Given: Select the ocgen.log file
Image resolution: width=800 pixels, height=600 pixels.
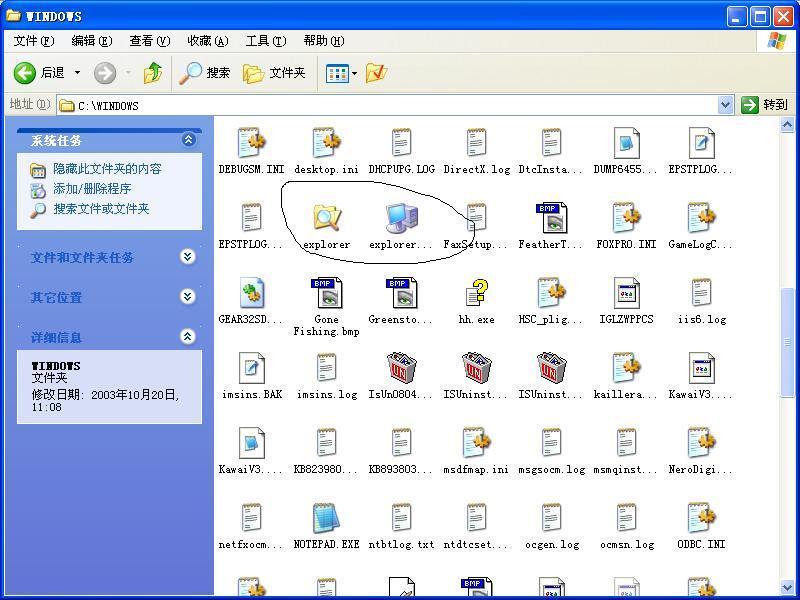Looking at the screenshot, I should [x=552, y=526].
